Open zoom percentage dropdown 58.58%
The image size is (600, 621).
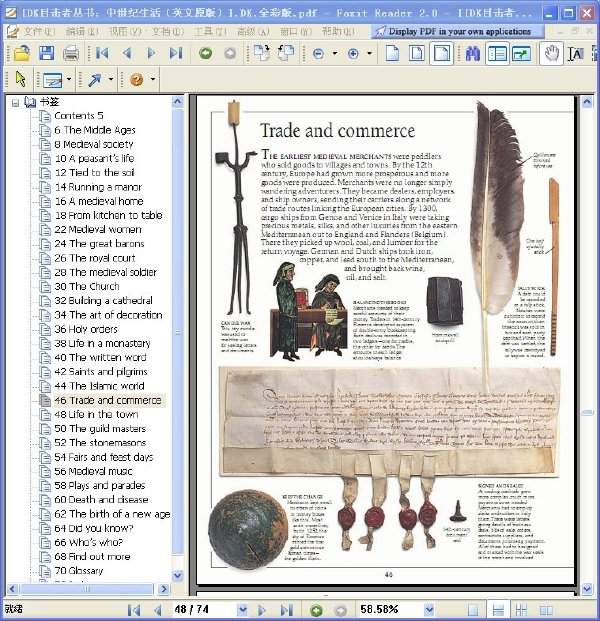(429, 610)
